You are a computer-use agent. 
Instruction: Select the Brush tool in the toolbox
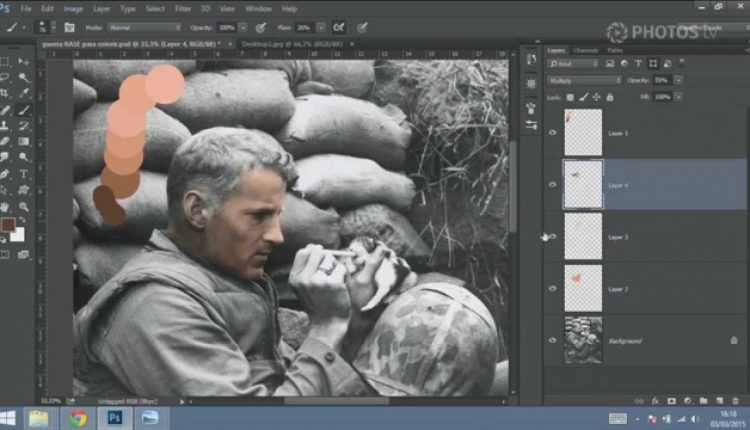click(23, 110)
